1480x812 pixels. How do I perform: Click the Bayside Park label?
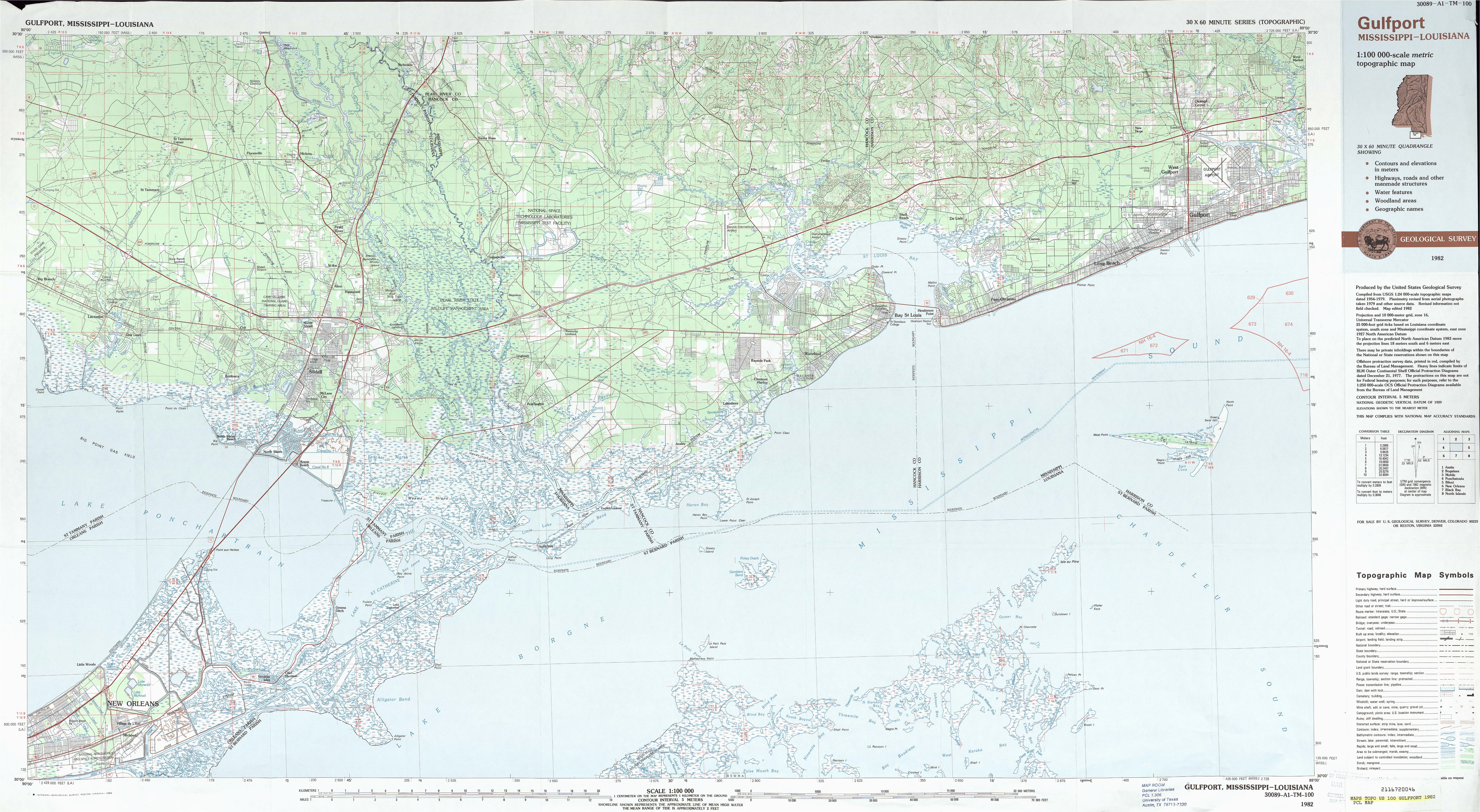(x=761, y=361)
